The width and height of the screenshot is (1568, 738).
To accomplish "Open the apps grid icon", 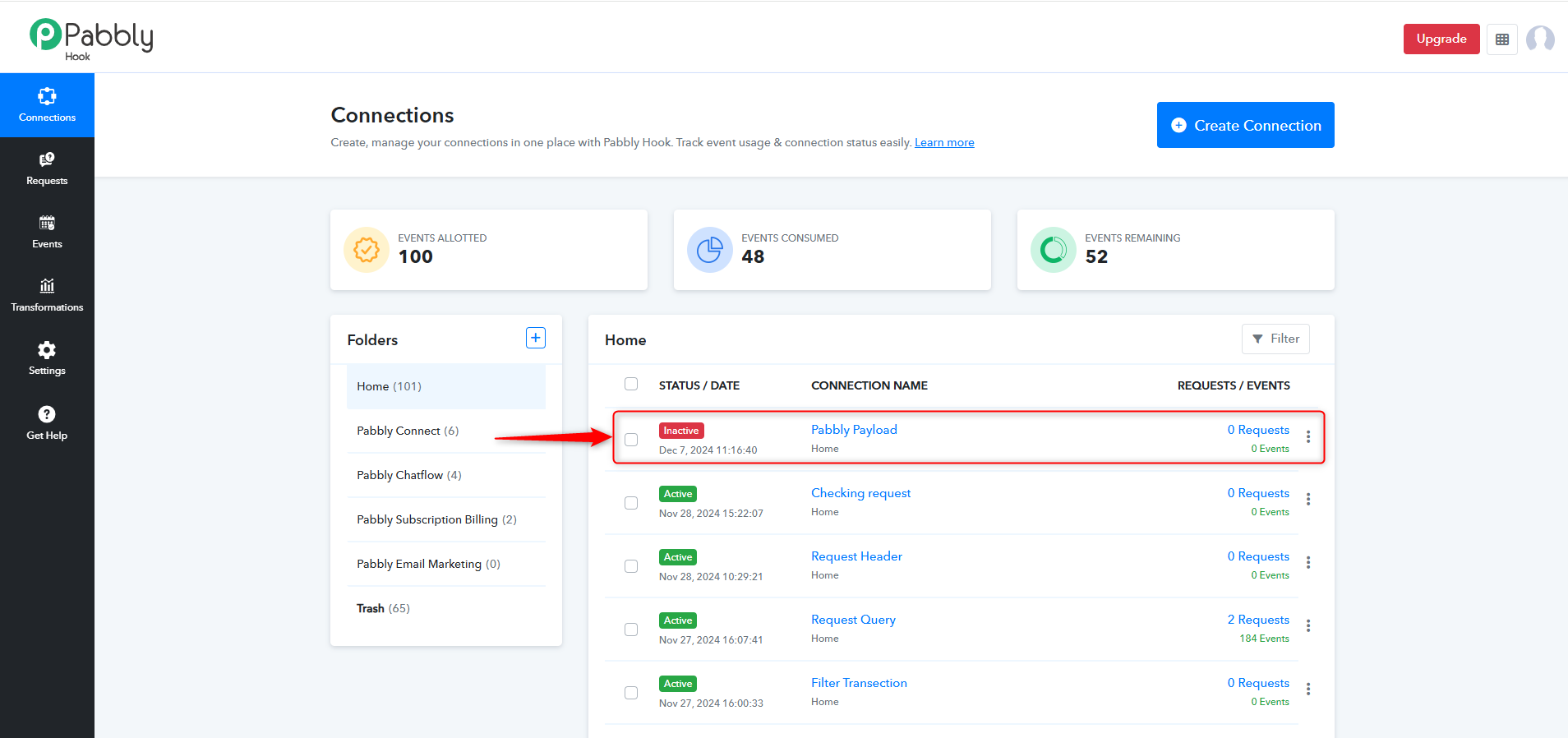I will pyautogui.click(x=1502, y=39).
